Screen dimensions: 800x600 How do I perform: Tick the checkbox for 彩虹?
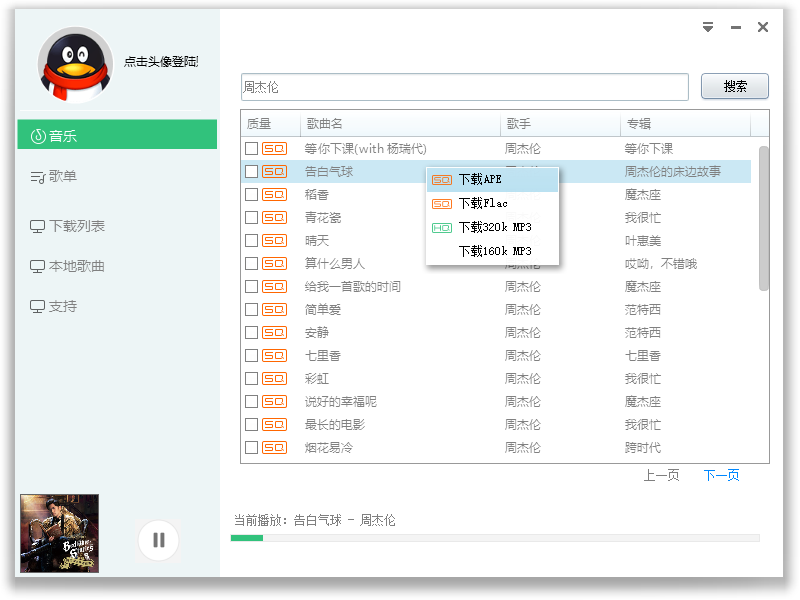pyautogui.click(x=252, y=379)
